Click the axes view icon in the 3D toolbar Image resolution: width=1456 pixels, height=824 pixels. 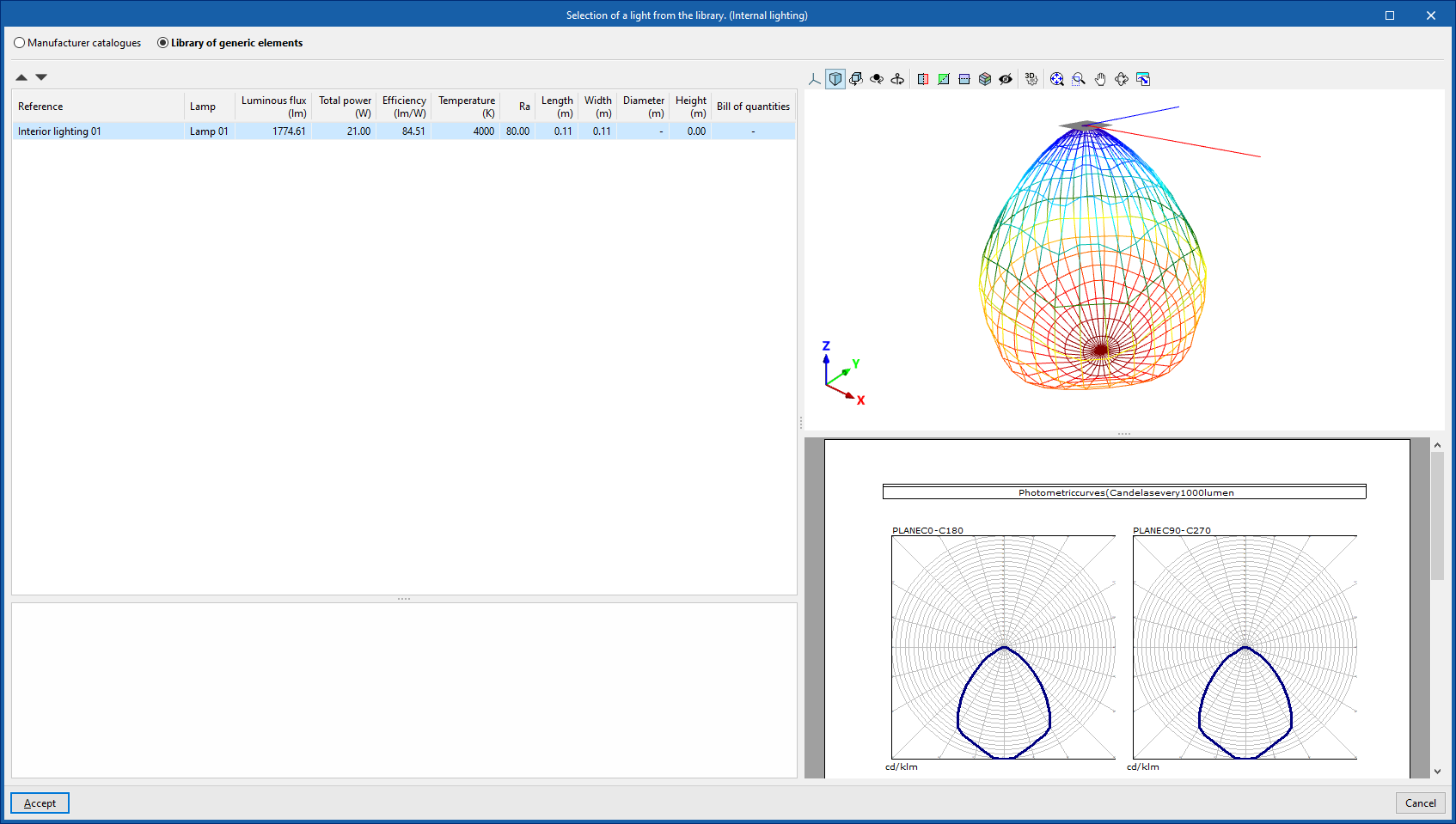coord(815,79)
